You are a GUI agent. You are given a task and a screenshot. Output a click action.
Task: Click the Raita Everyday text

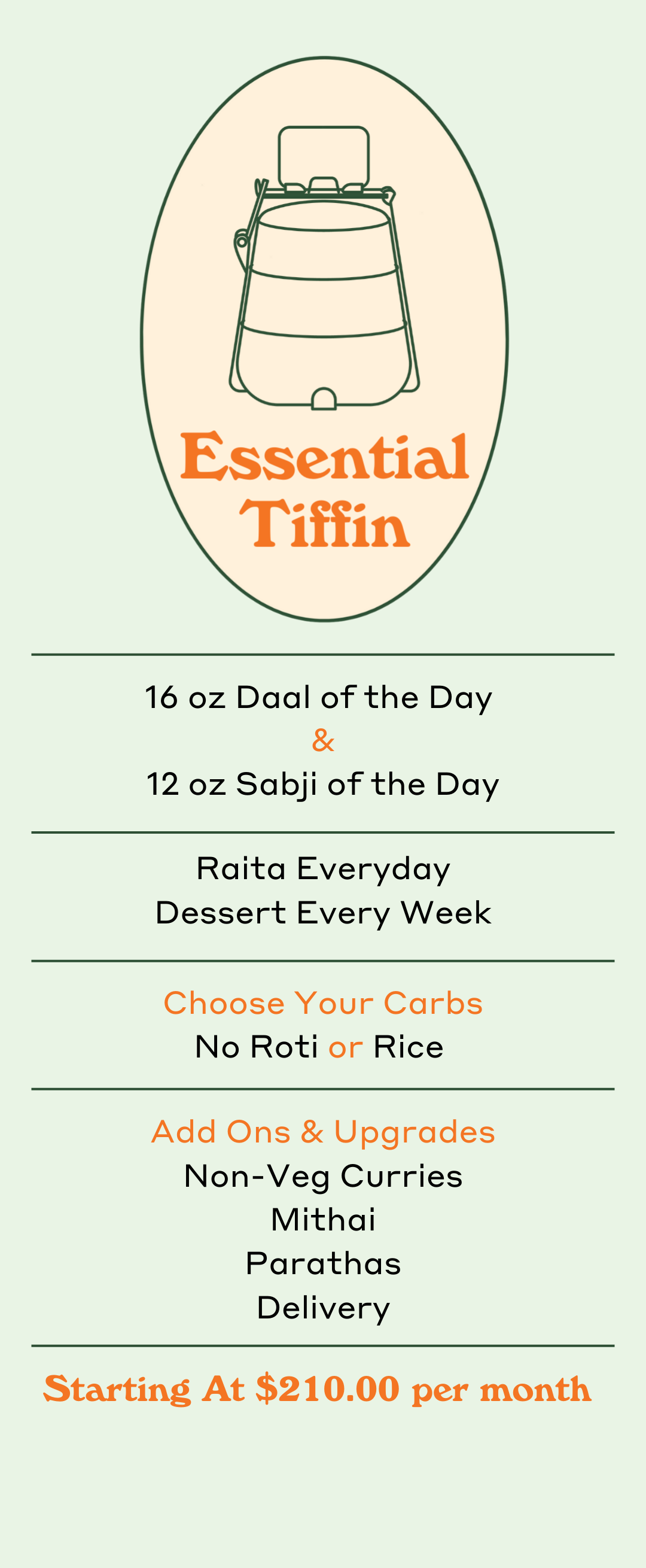(x=323, y=869)
